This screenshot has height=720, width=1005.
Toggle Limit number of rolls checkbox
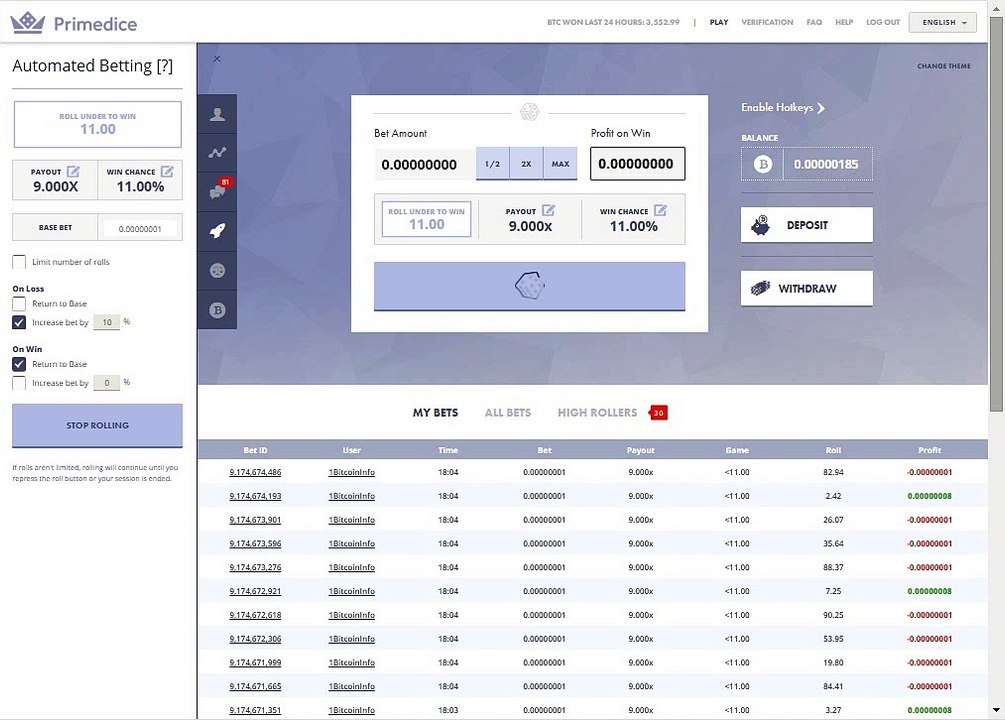pyautogui.click(x=19, y=262)
